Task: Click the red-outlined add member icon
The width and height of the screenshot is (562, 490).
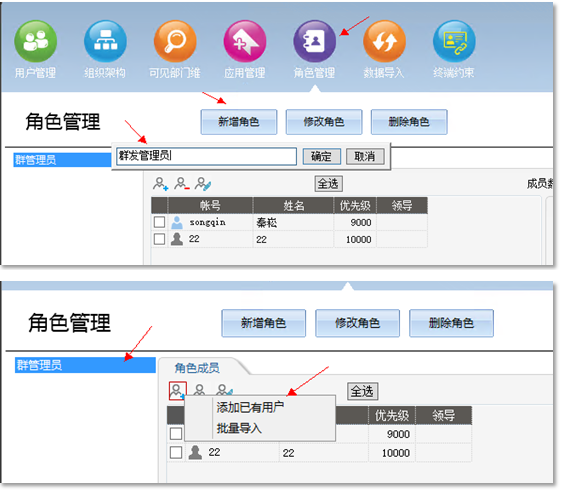Action: [177, 391]
